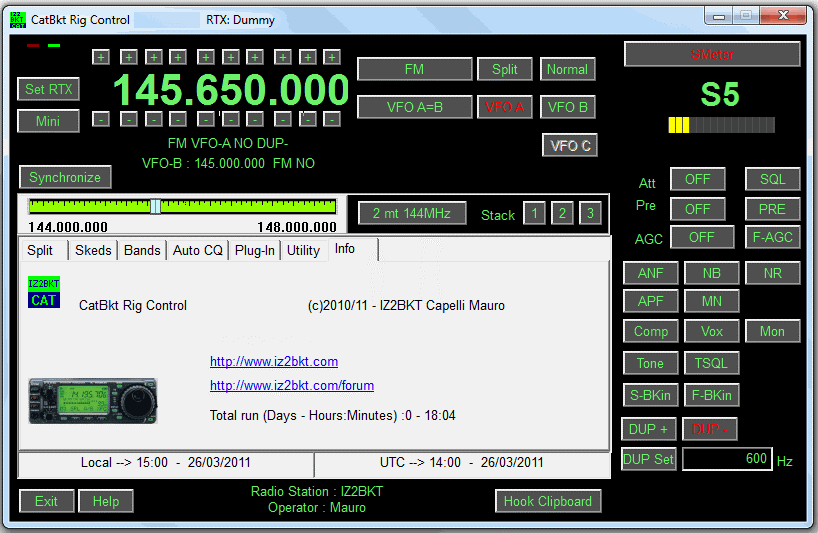Enable the Vox function
Viewport: 818px width, 533px height.
click(711, 331)
